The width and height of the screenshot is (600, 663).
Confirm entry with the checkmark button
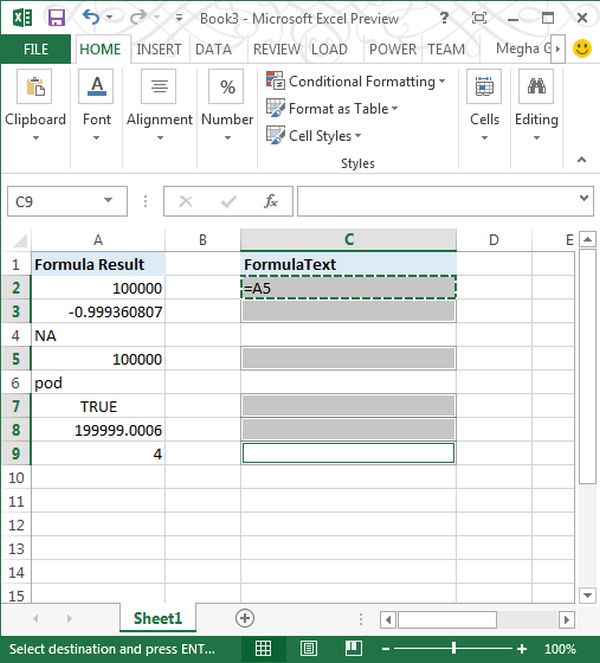pyautogui.click(x=228, y=201)
